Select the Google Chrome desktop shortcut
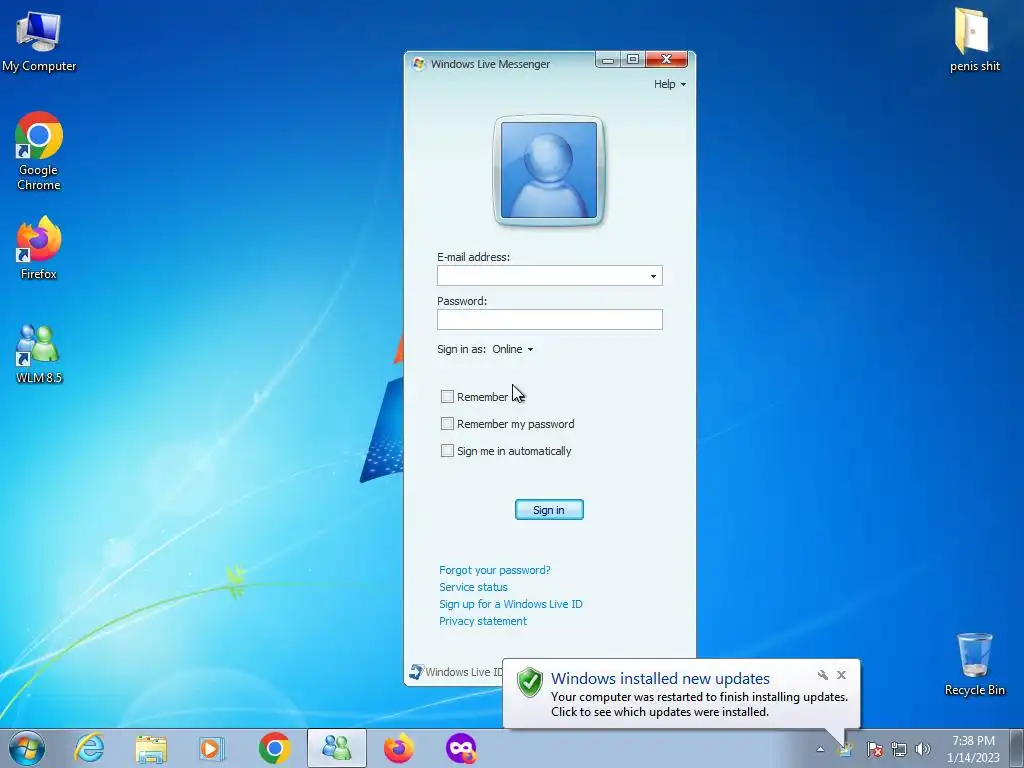The image size is (1024, 768). coord(39,152)
